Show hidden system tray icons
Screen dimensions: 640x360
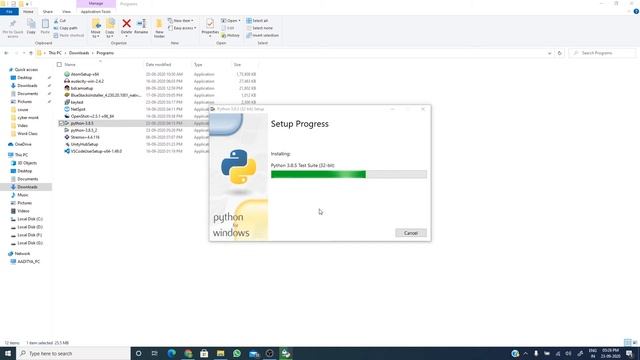click(x=526, y=353)
